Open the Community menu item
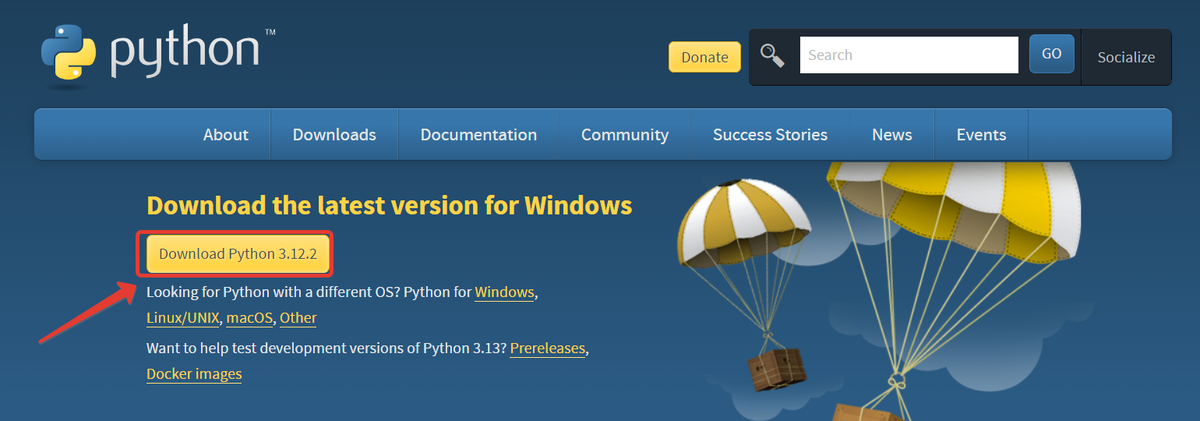This screenshot has height=421, width=1200. click(625, 134)
